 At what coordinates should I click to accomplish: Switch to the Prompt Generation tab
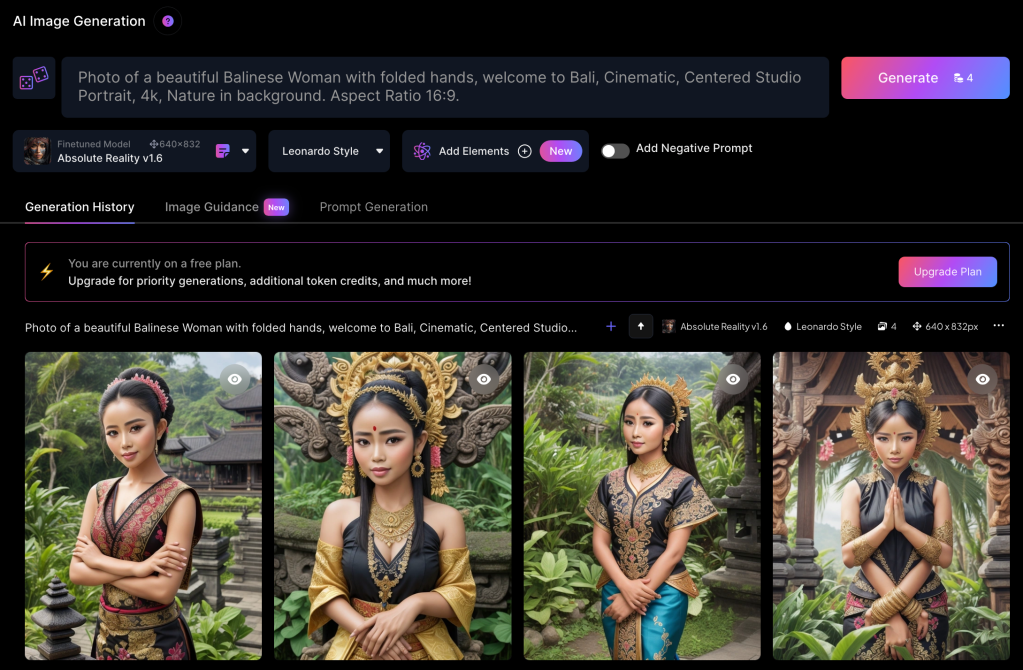point(373,207)
